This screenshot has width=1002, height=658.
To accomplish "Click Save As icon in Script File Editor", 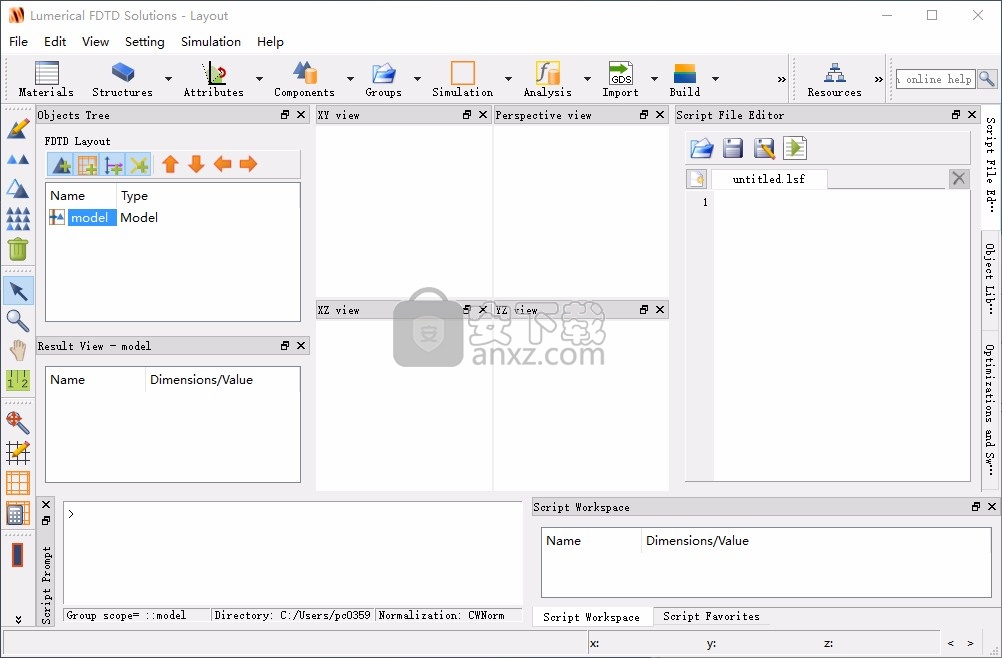I will [764, 148].
